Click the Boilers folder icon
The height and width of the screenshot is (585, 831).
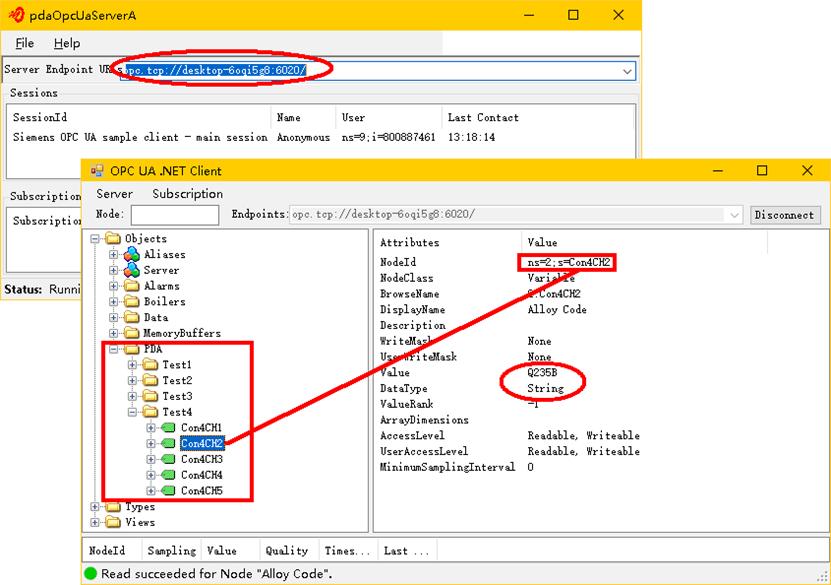pyautogui.click(x=131, y=302)
